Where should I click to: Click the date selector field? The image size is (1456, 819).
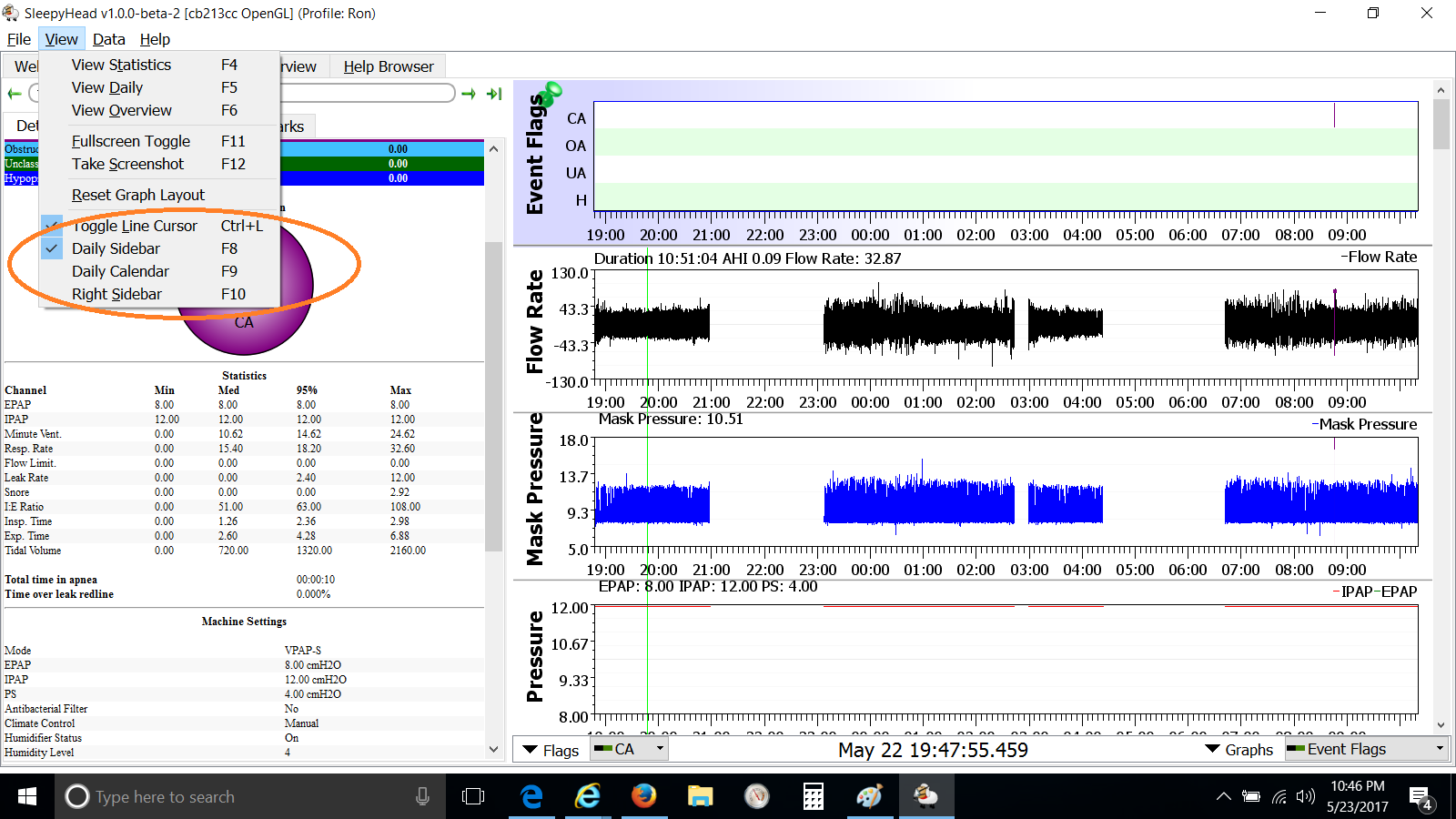coord(367,93)
